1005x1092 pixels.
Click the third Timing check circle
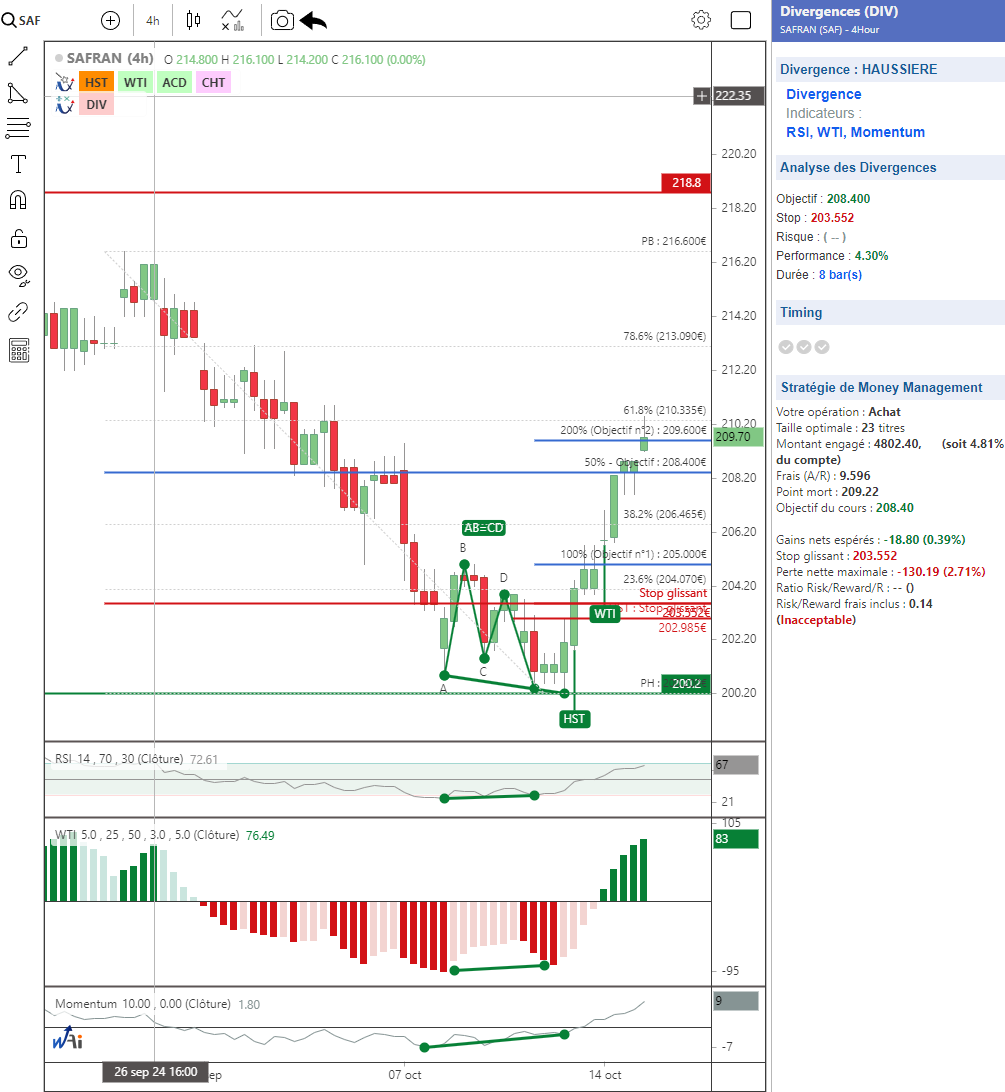click(x=822, y=347)
